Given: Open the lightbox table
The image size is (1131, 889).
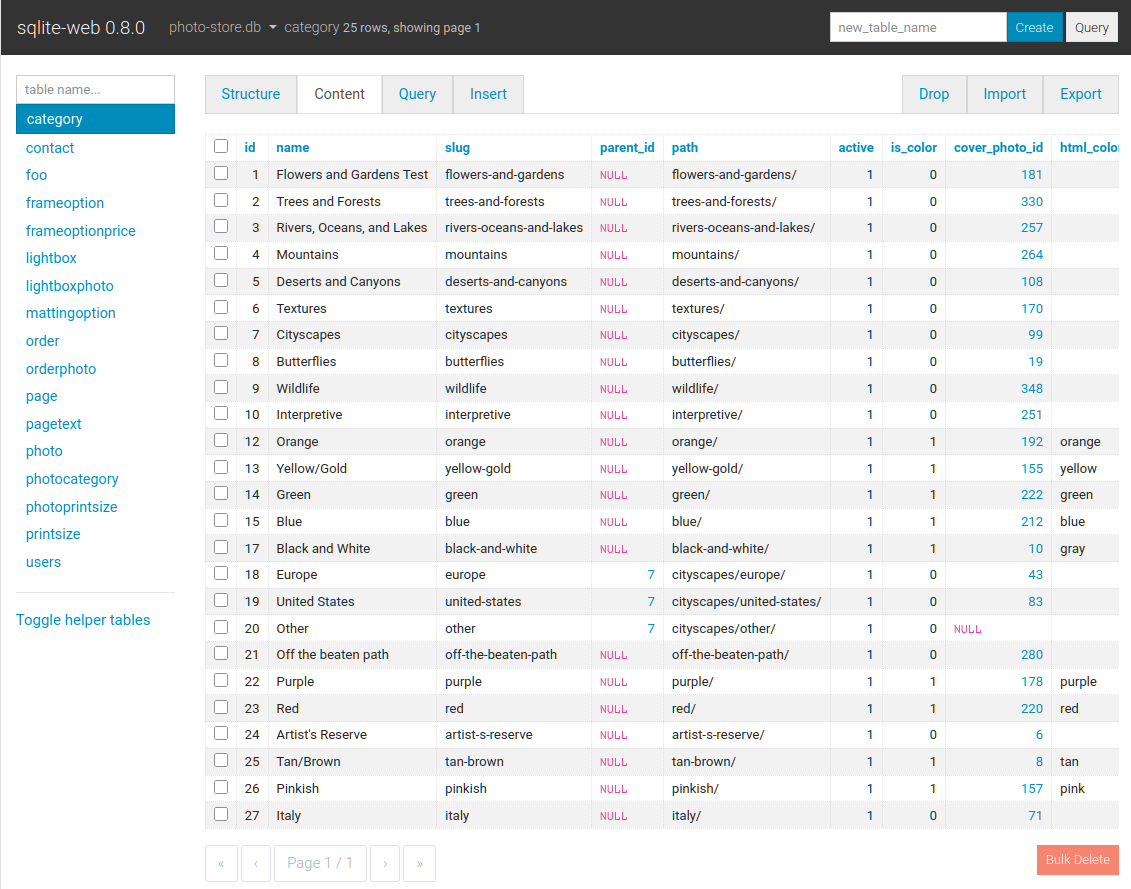Looking at the screenshot, I should [x=51, y=258].
